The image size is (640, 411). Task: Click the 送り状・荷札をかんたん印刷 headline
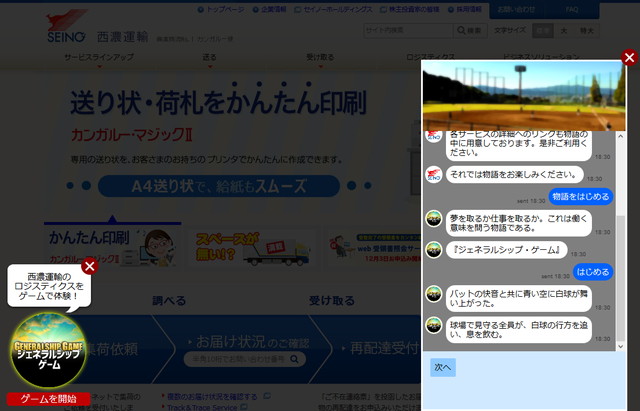218,101
